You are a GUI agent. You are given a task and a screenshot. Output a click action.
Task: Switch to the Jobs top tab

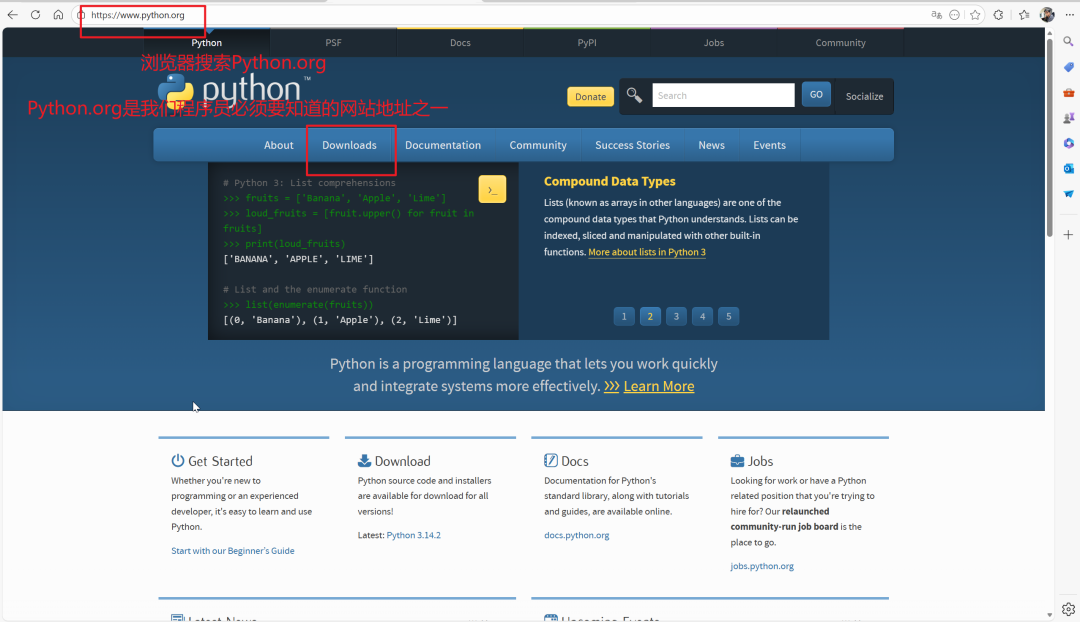pos(714,43)
